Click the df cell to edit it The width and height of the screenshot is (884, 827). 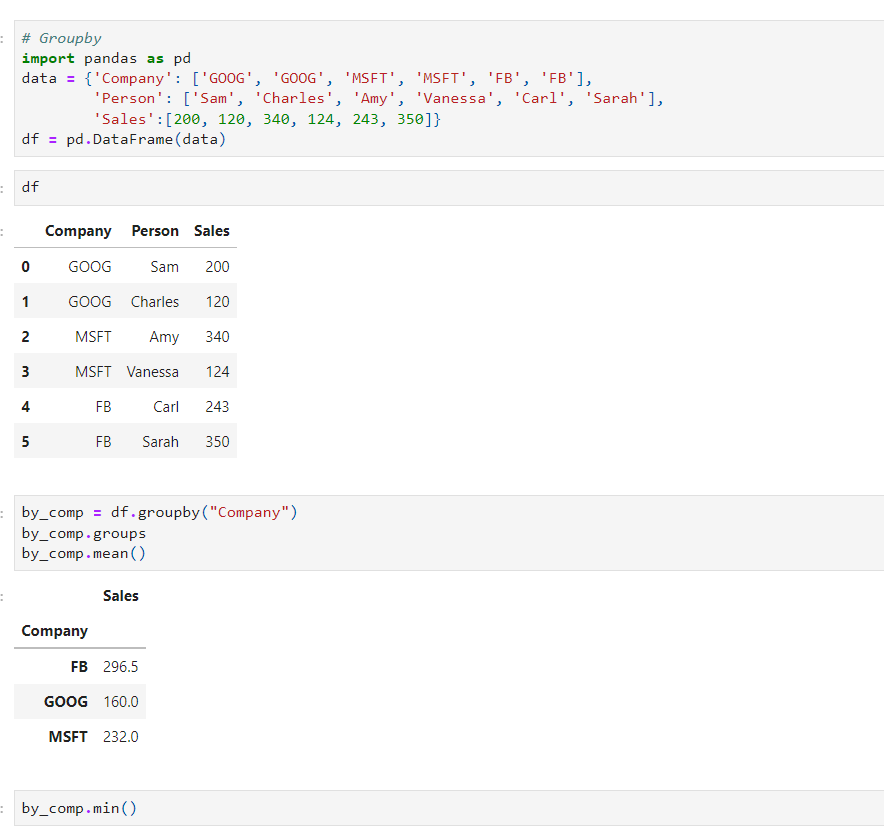tap(30, 187)
